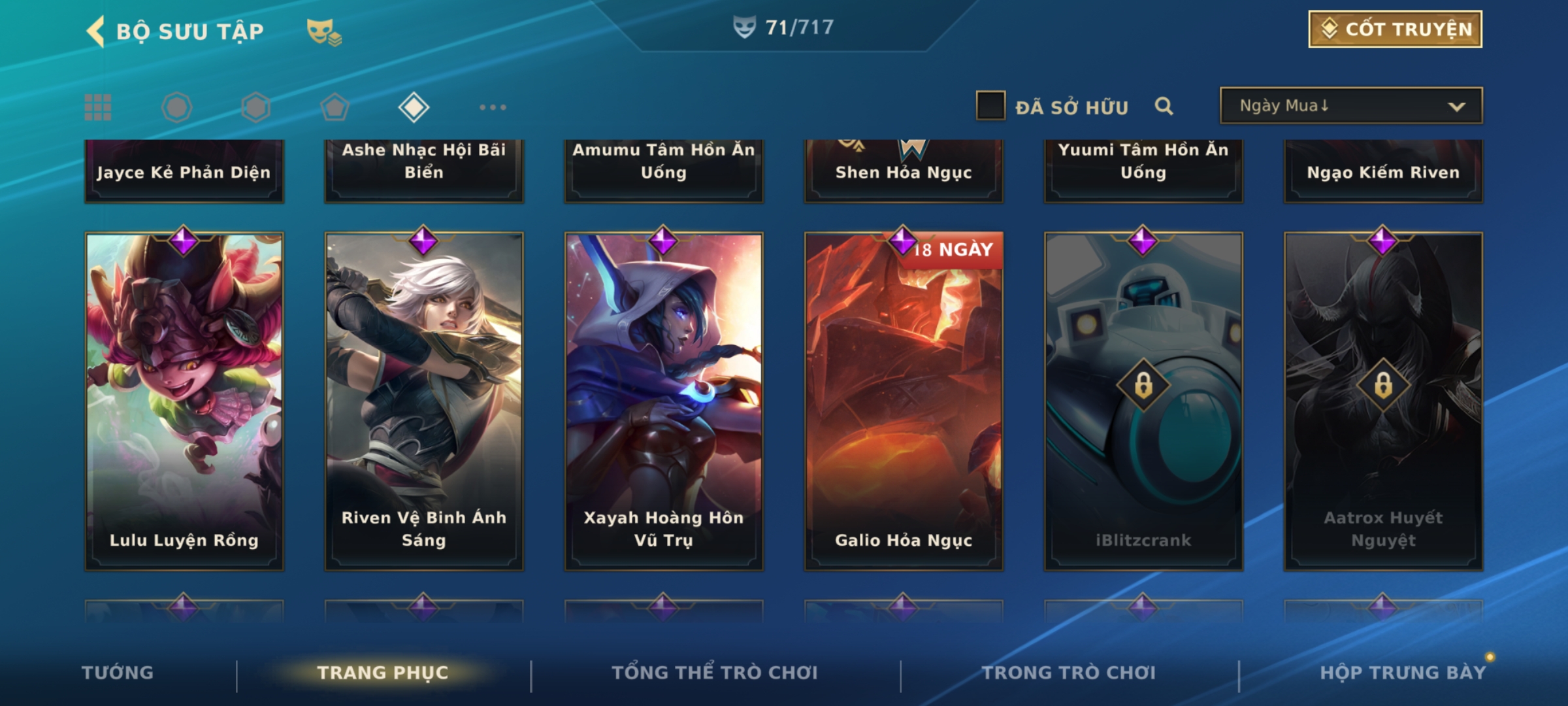
Task: Toggle the Đã Sở Hữu checkbox
Action: click(990, 106)
